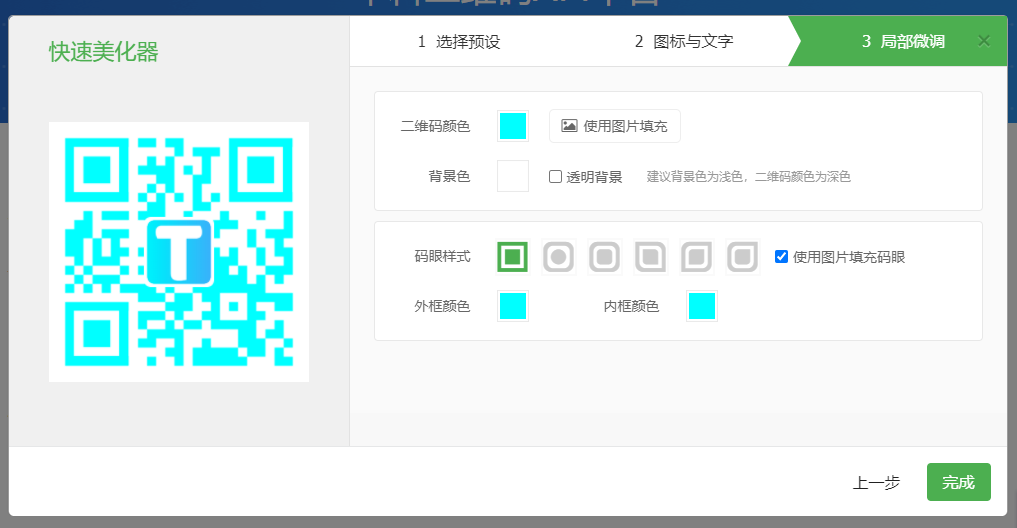Click the T logo in QR preview
This screenshot has width=1017, height=528.
pos(179,252)
